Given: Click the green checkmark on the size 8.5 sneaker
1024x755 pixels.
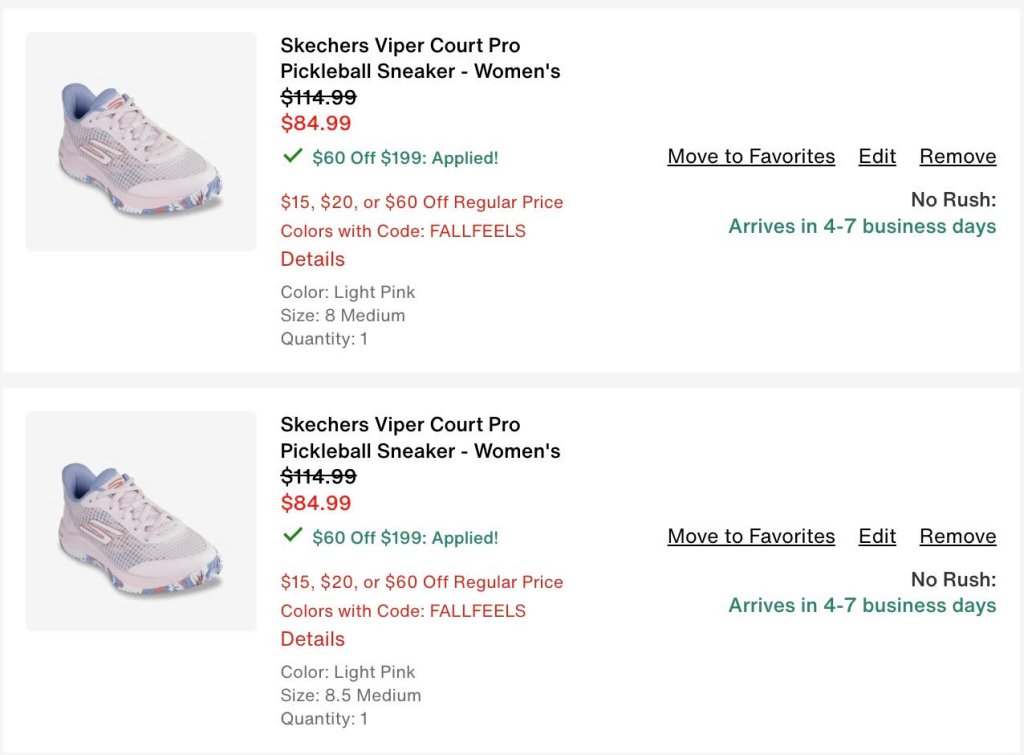Looking at the screenshot, I should (x=292, y=536).
